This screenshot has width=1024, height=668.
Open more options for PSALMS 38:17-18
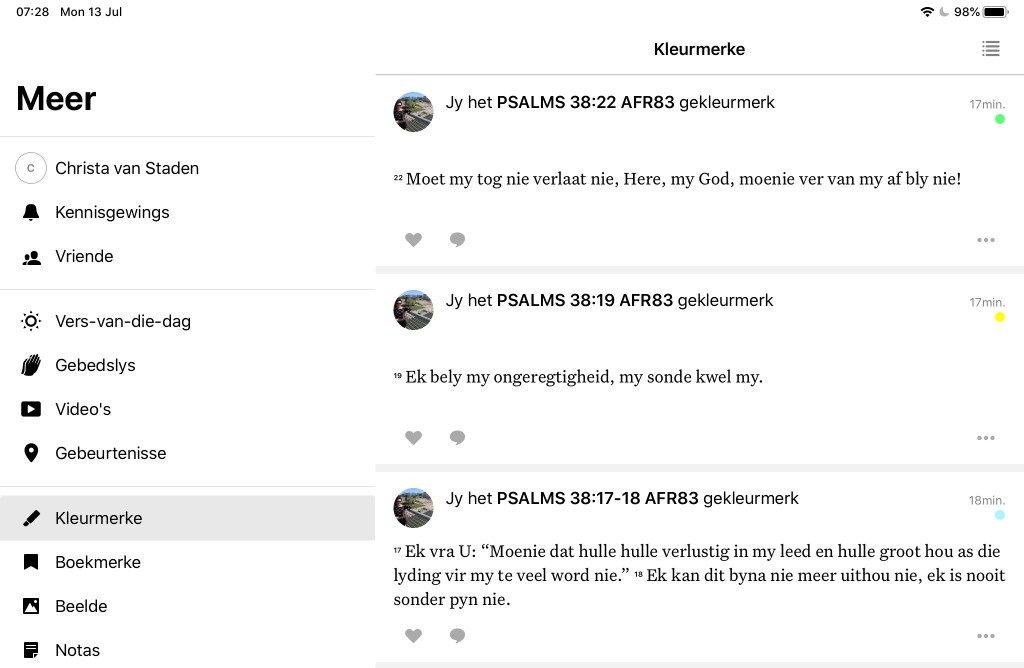click(985, 636)
